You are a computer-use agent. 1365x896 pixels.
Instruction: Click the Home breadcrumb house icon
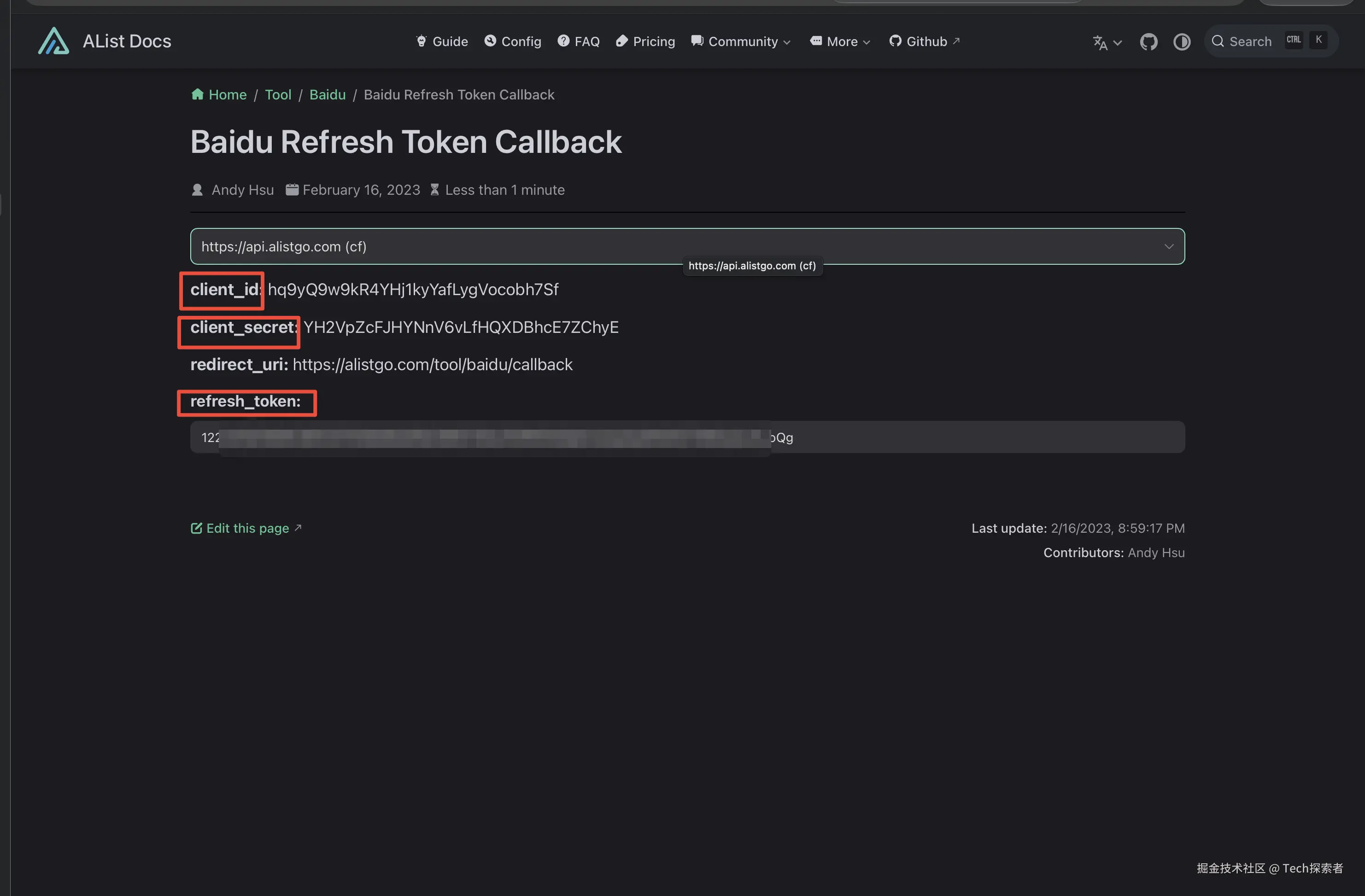tap(197, 94)
